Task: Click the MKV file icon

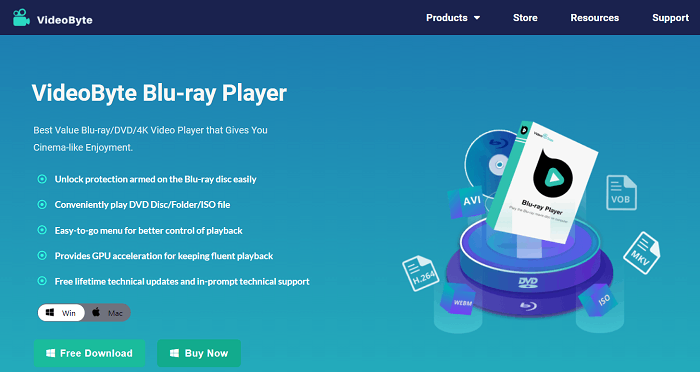Action: (x=642, y=252)
